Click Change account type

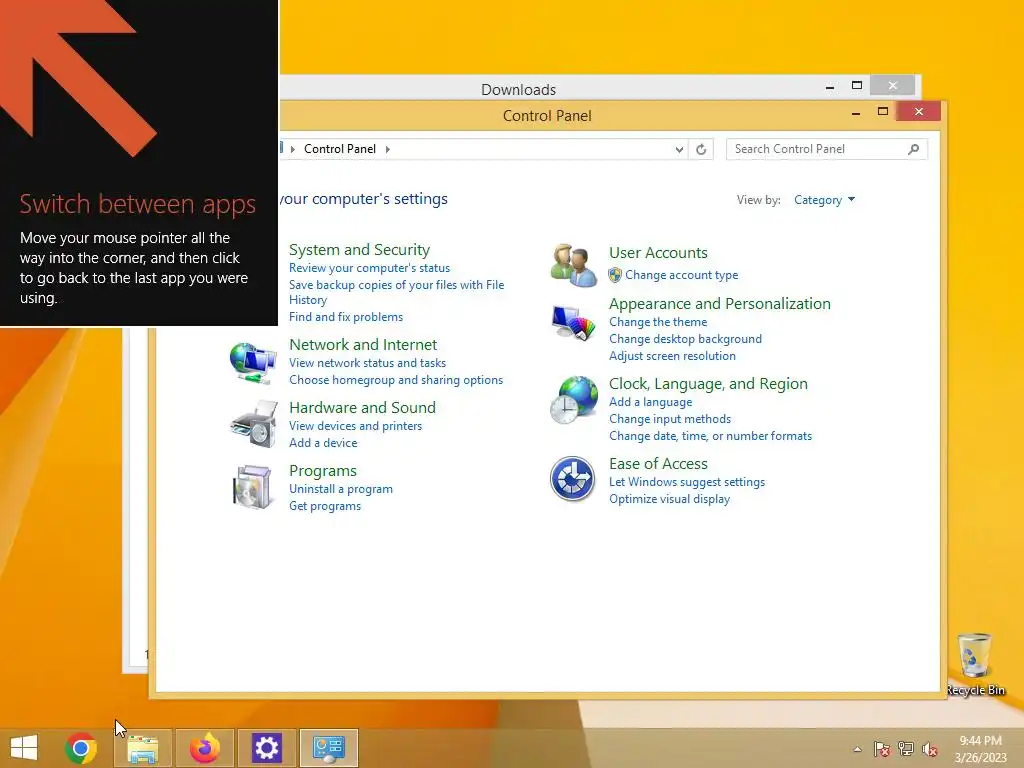click(x=682, y=275)
